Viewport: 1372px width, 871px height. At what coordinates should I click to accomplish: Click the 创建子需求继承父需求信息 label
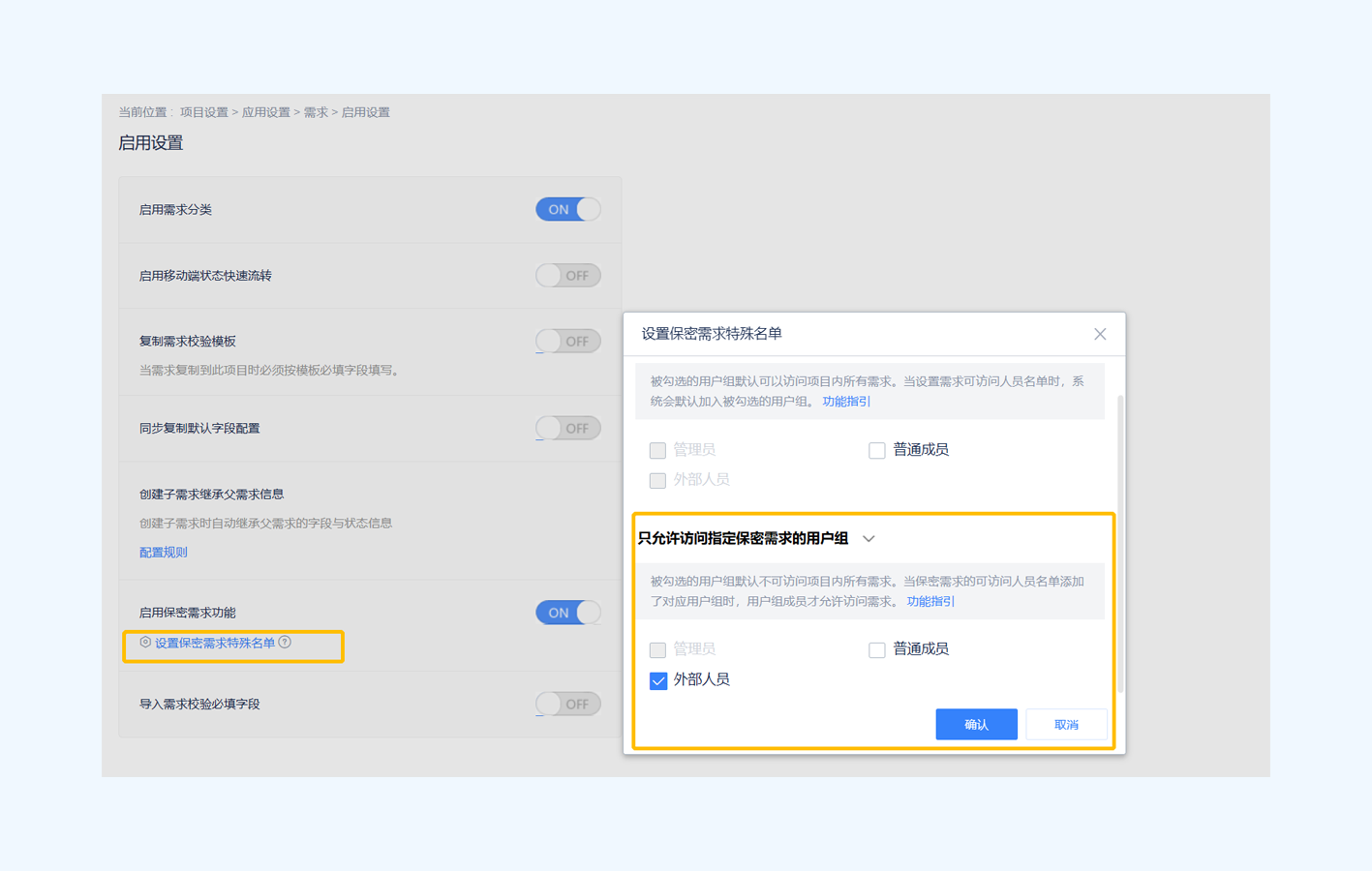pyautogui.click(x=211, y=494)
